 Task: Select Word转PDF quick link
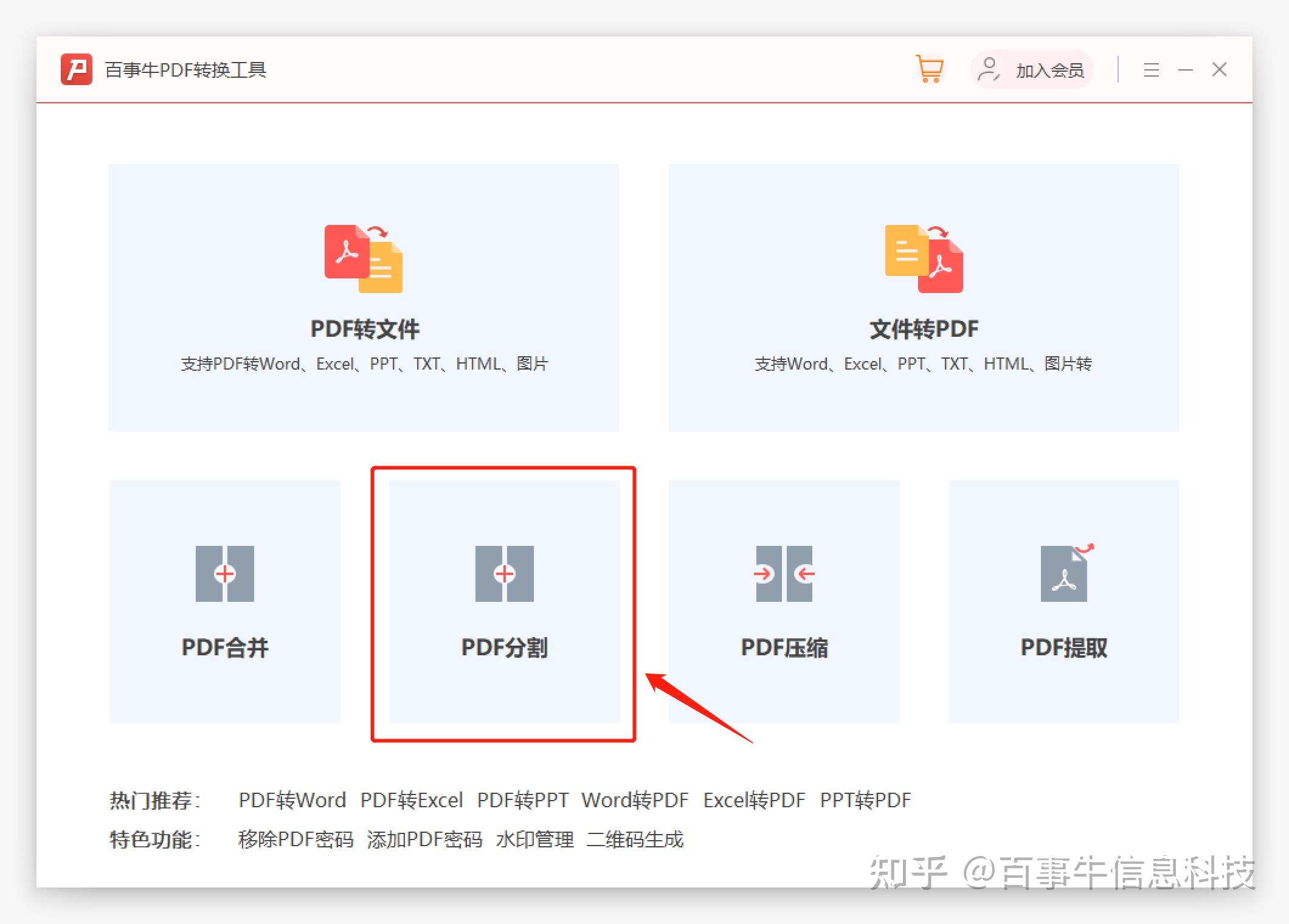tap(635, 800)
